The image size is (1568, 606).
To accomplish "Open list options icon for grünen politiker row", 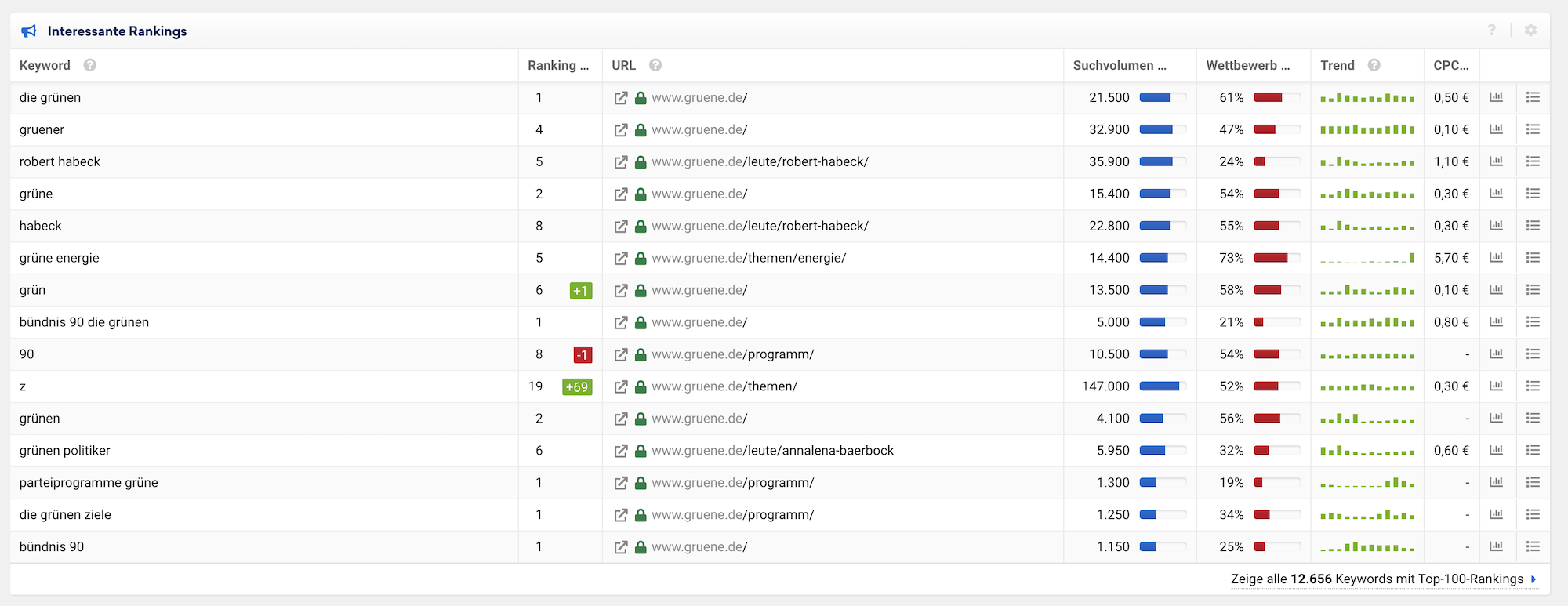I will coord(1534,451).
